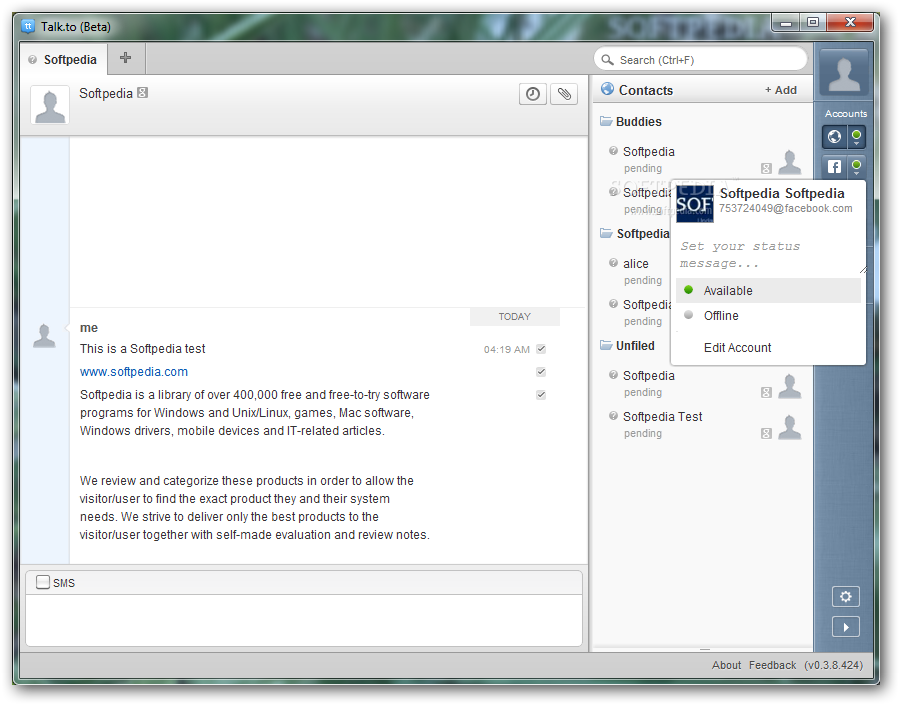This screenshot has width=900, height=705.
Task: Open Talk.to account status dropdown
Action: click(x=856, y=137)
